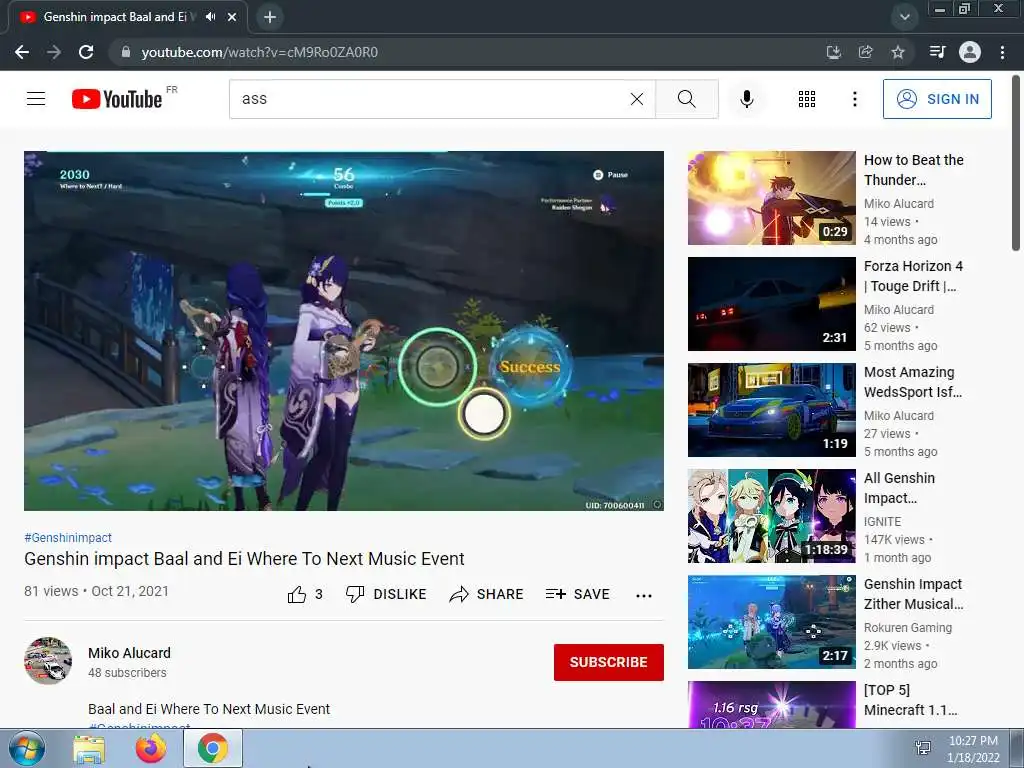
Task: Click TOP 5 Minecraft title text
Action: click(910, 700)
